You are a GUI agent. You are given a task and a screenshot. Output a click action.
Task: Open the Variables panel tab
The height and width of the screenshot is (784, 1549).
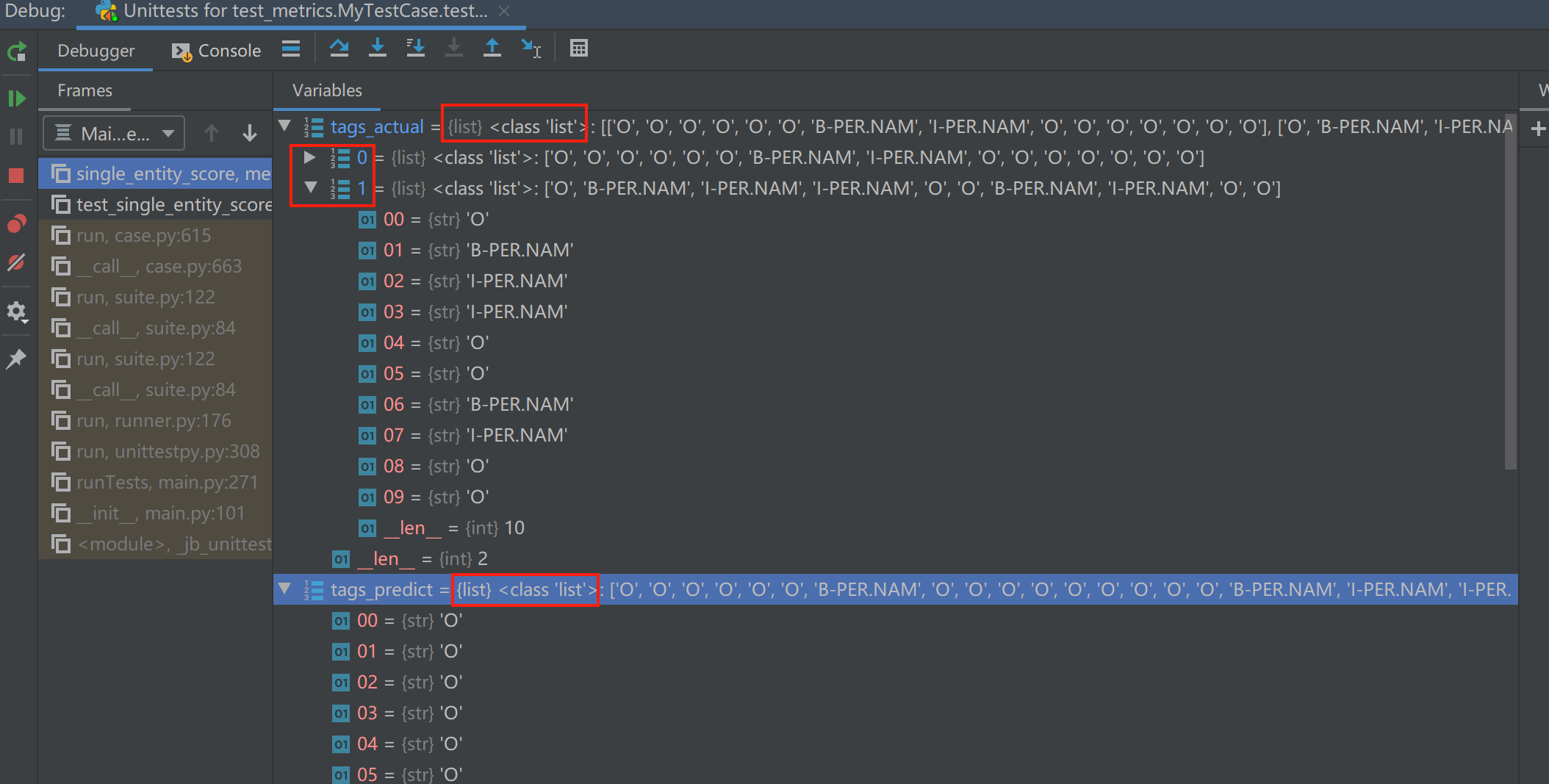pyautogui.click(x=327, y=90)
